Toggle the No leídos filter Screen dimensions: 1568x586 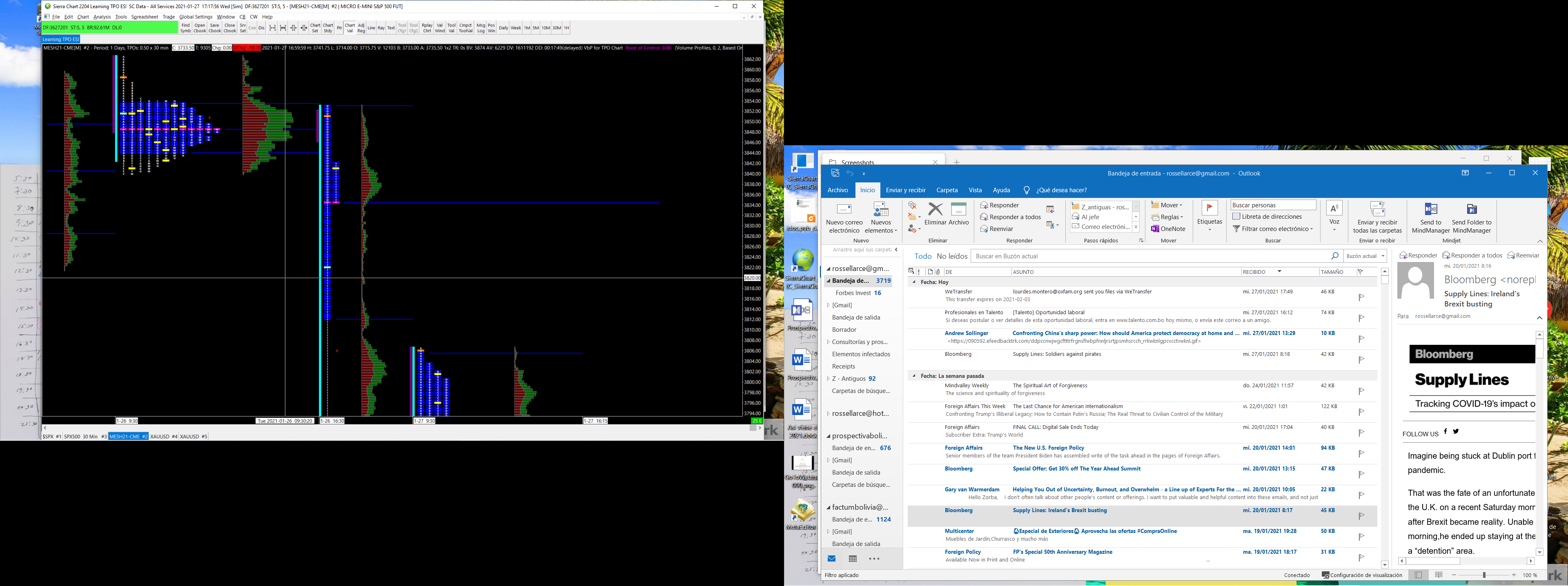tap(951, 256)
